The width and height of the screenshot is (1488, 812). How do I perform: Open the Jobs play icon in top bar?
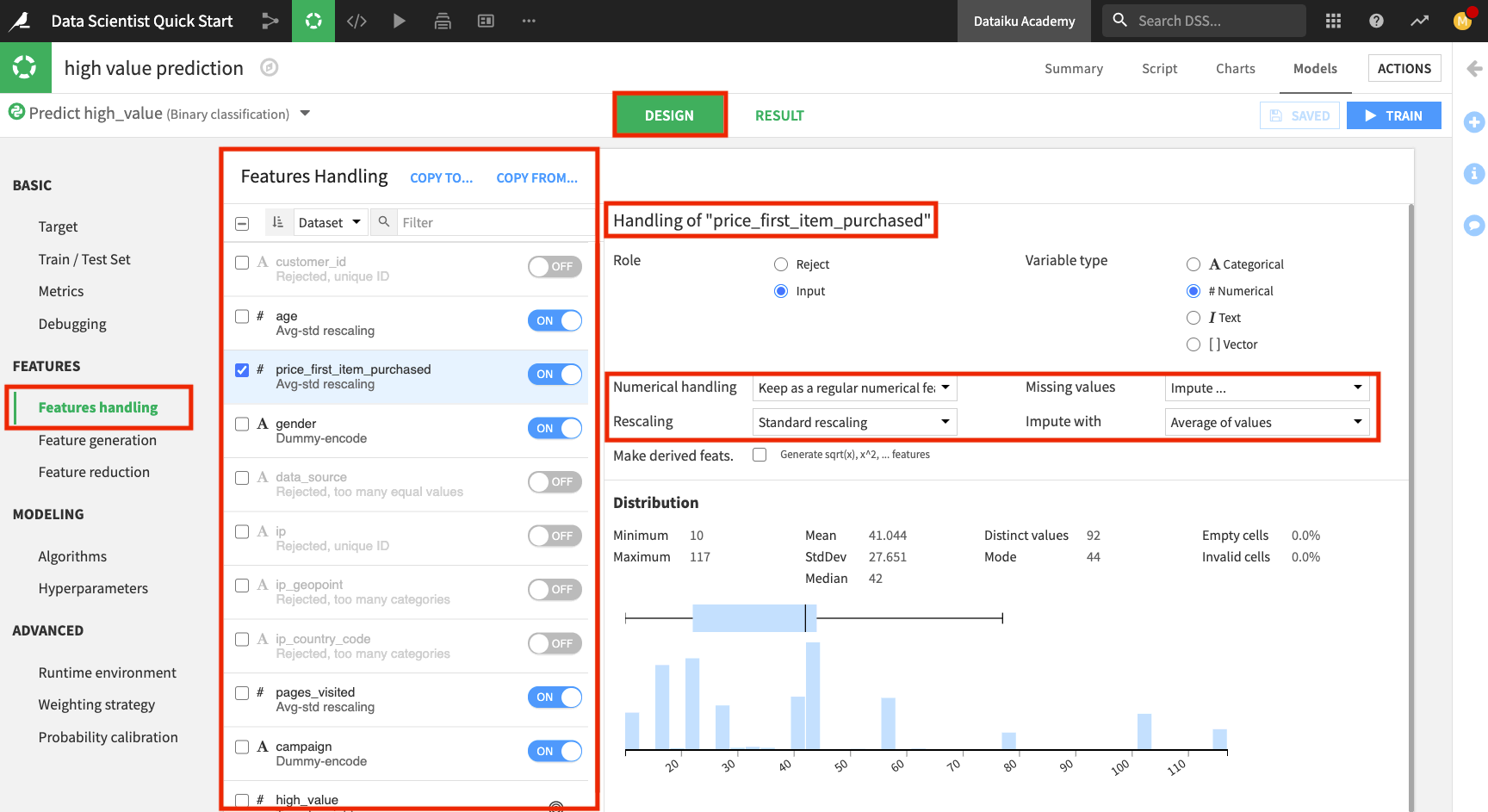(x=400, y=21)
